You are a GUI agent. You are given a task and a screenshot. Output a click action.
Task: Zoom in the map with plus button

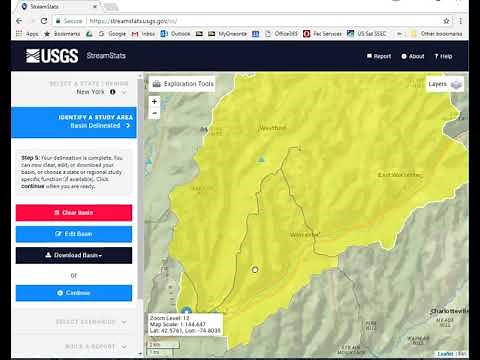154,101
